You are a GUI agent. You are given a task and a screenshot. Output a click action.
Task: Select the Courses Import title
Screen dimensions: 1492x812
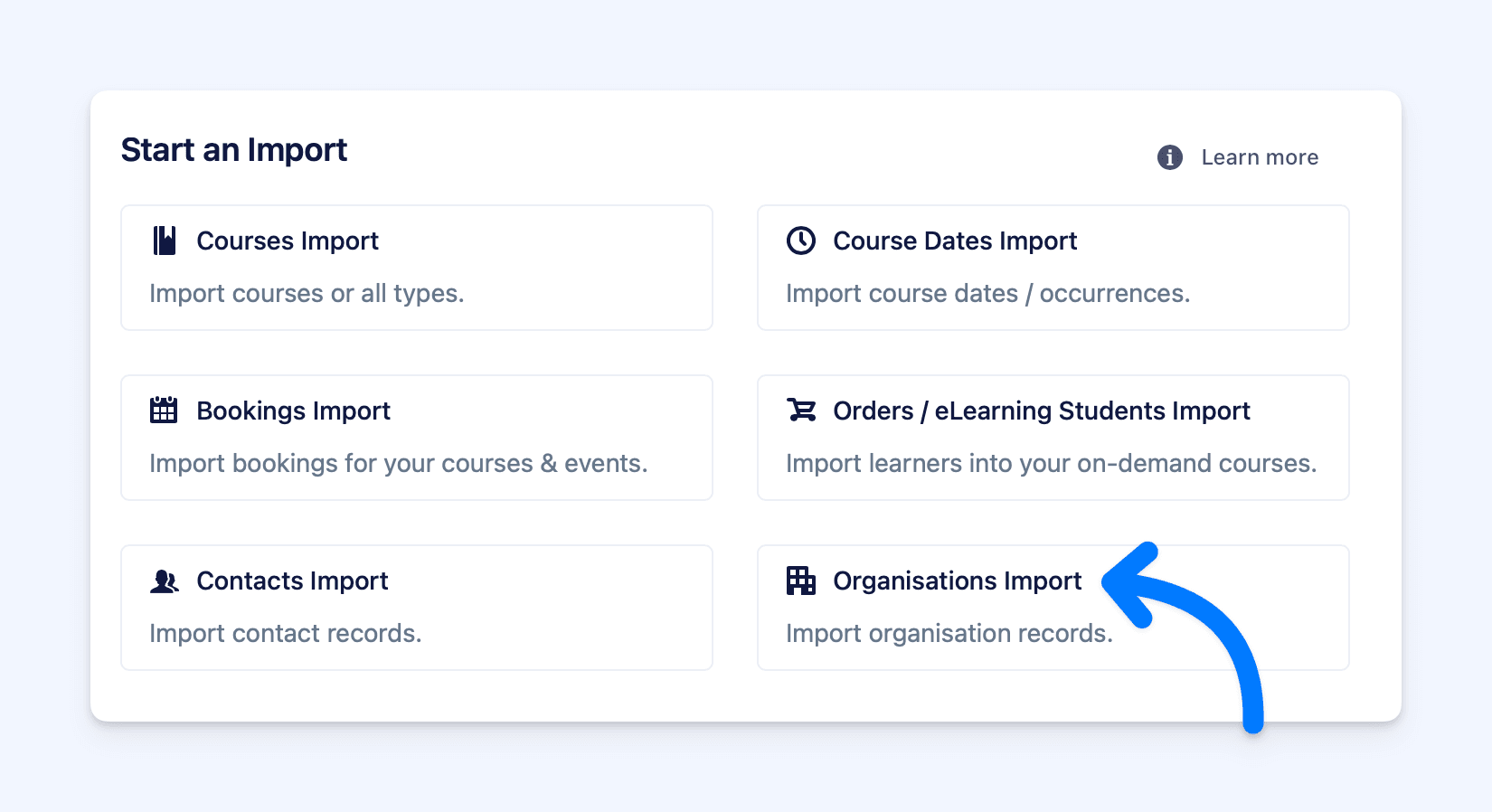point(288,241)
